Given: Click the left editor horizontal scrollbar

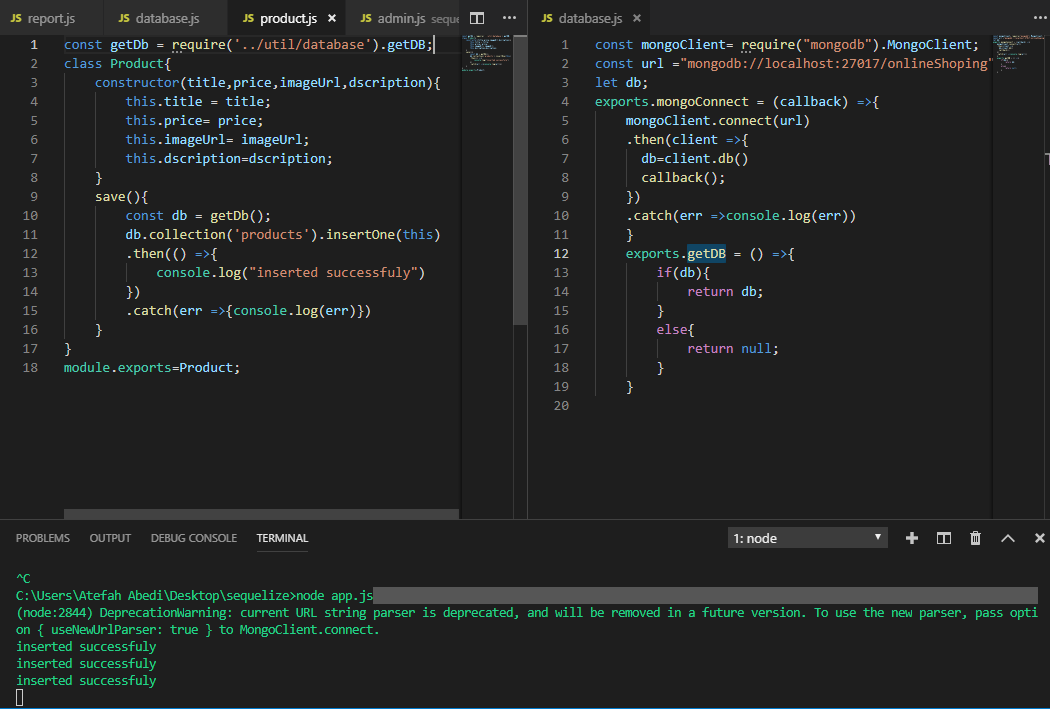Looking at the screenshot, I should coord(261,514).
